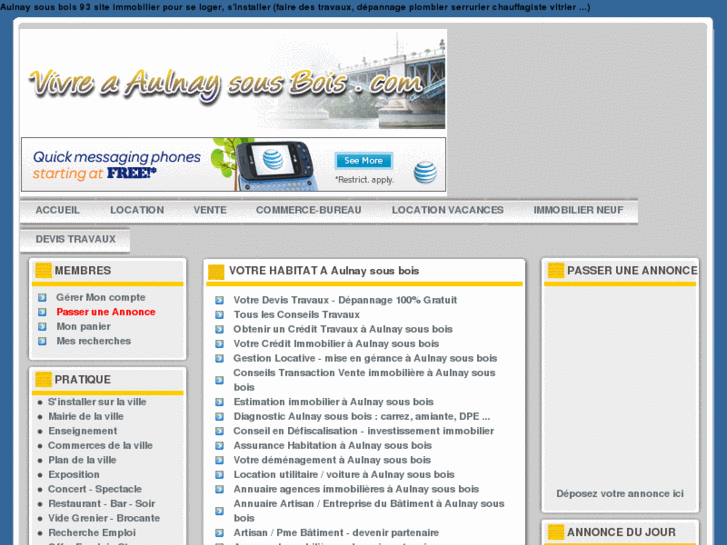The image size is (727, 545).
Task: Click the See More ad button
Action: point(364,160)
